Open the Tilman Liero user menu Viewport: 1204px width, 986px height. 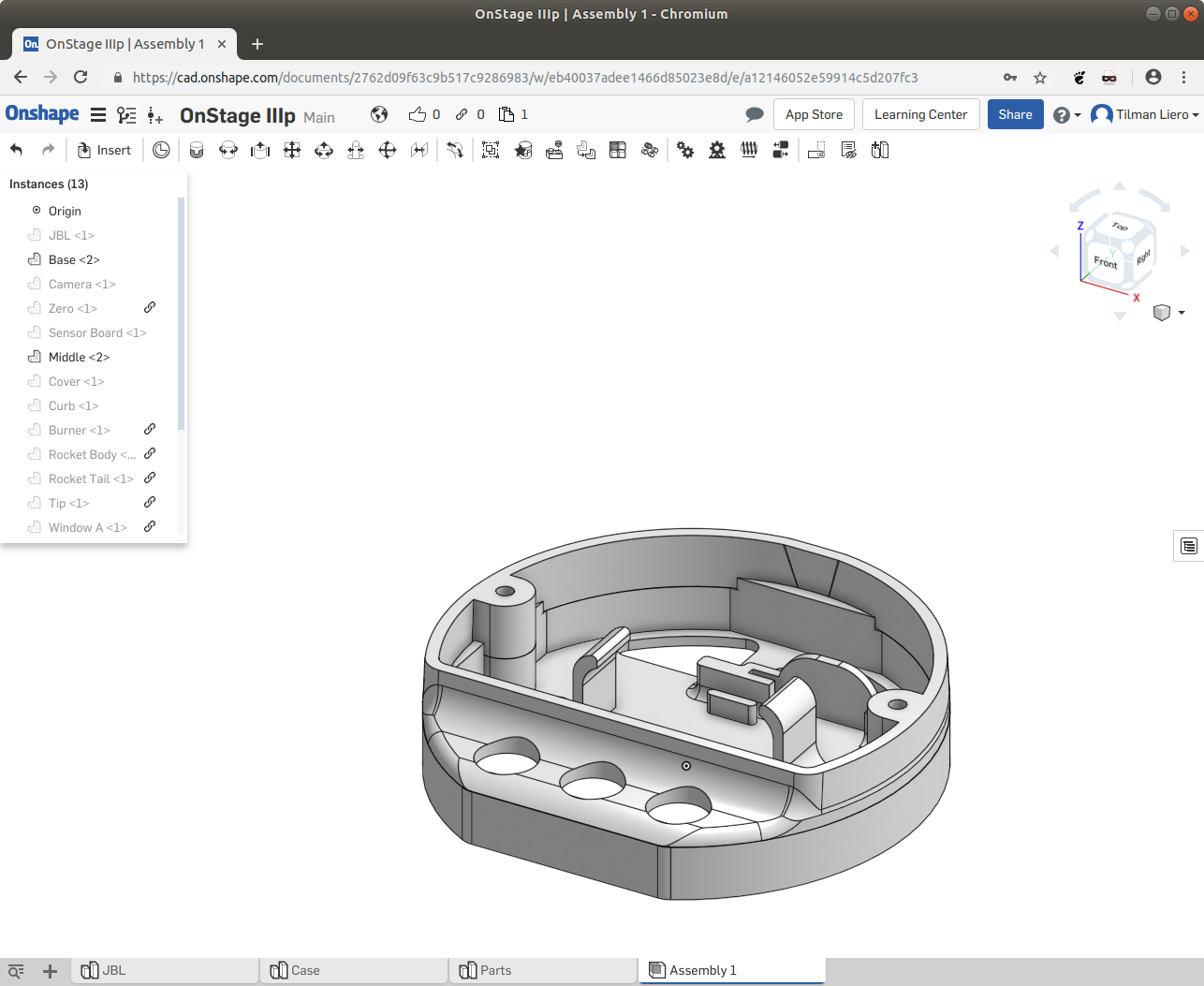[x=1145, y=114]
